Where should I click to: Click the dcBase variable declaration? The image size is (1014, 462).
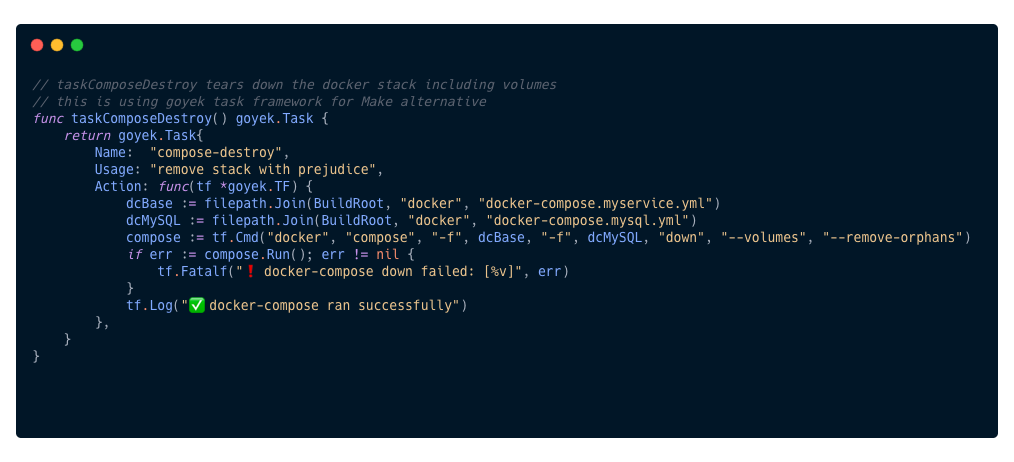pos(150,203)
